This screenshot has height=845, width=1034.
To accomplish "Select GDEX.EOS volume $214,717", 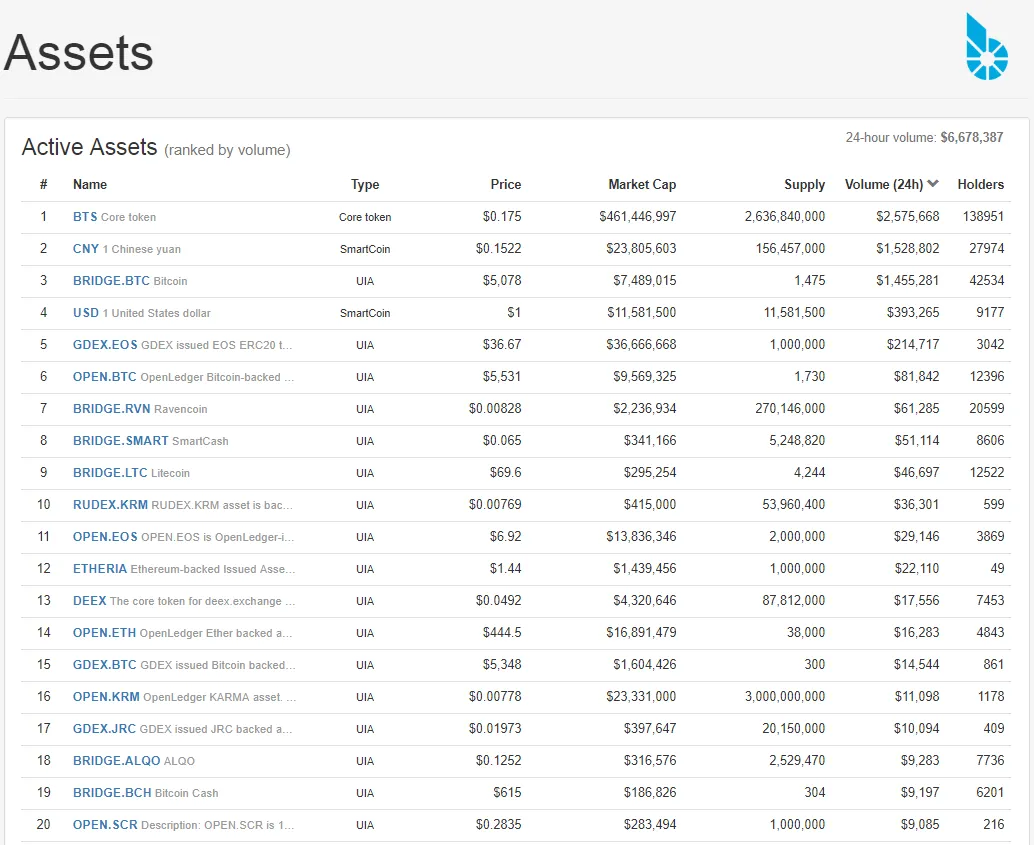I will click(x=913, y=344).
